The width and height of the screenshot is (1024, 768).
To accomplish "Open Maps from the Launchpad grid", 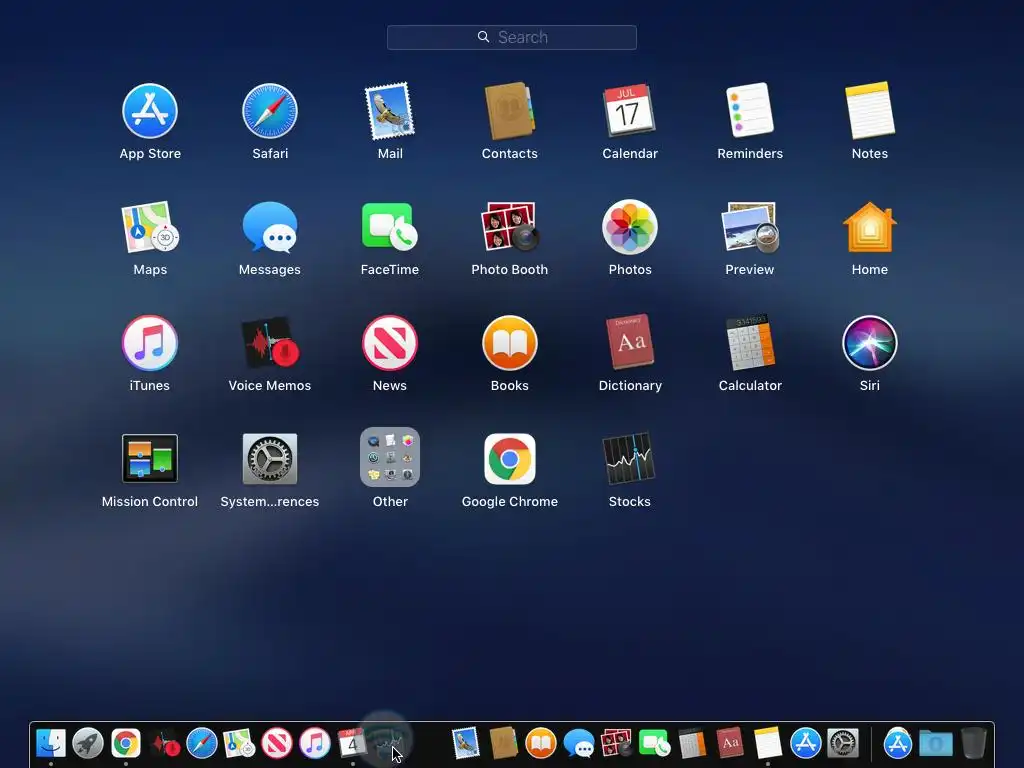I will tap(150, 227).
